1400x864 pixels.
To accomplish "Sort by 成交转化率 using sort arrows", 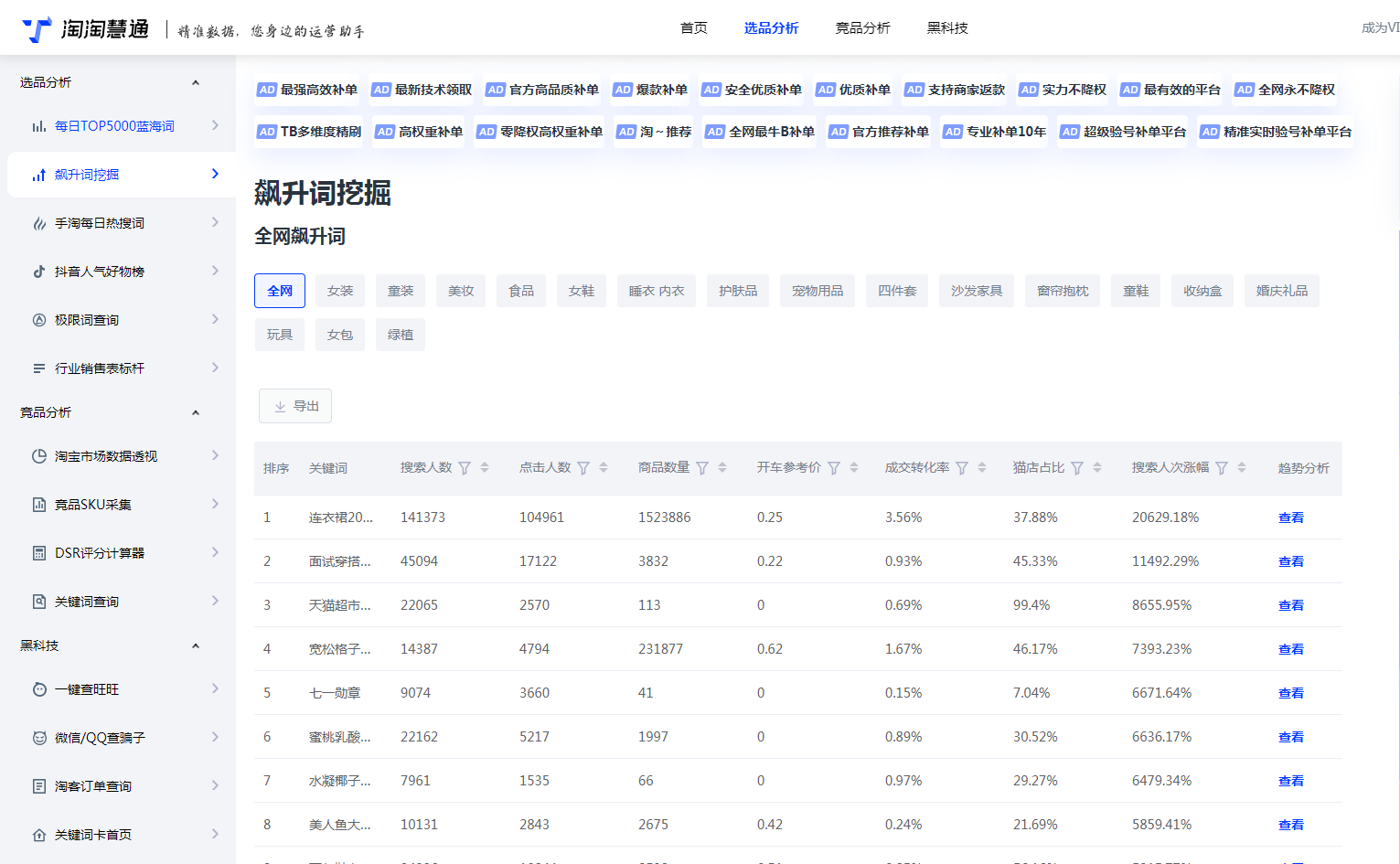I will coord(982,467).
